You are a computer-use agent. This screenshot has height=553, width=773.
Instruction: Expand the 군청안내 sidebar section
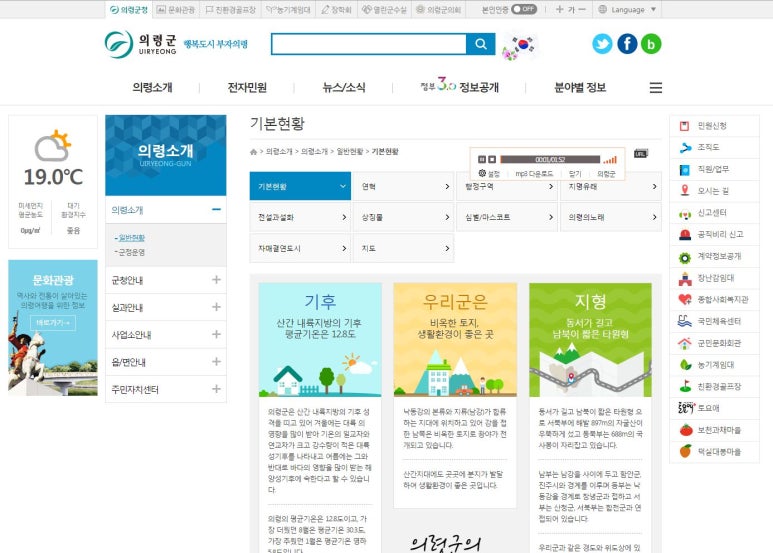tap(216, 280)
